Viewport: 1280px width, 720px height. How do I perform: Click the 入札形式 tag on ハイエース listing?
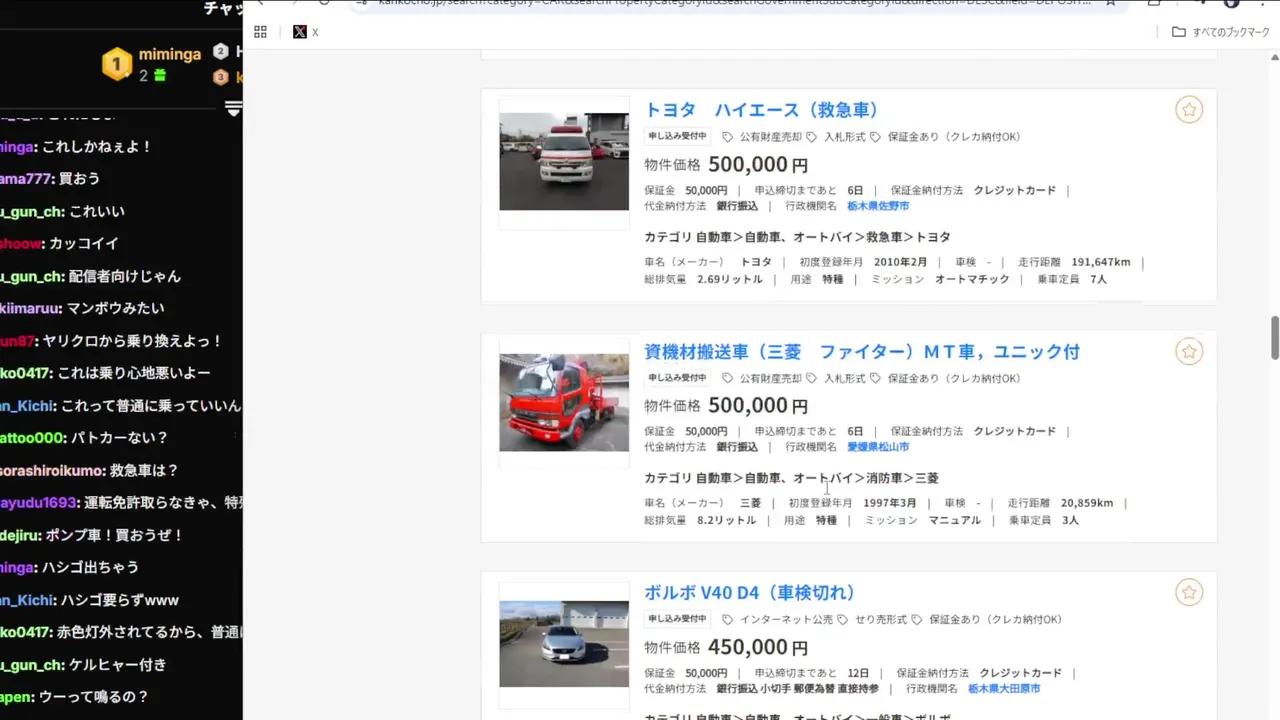tap(836, 137)
